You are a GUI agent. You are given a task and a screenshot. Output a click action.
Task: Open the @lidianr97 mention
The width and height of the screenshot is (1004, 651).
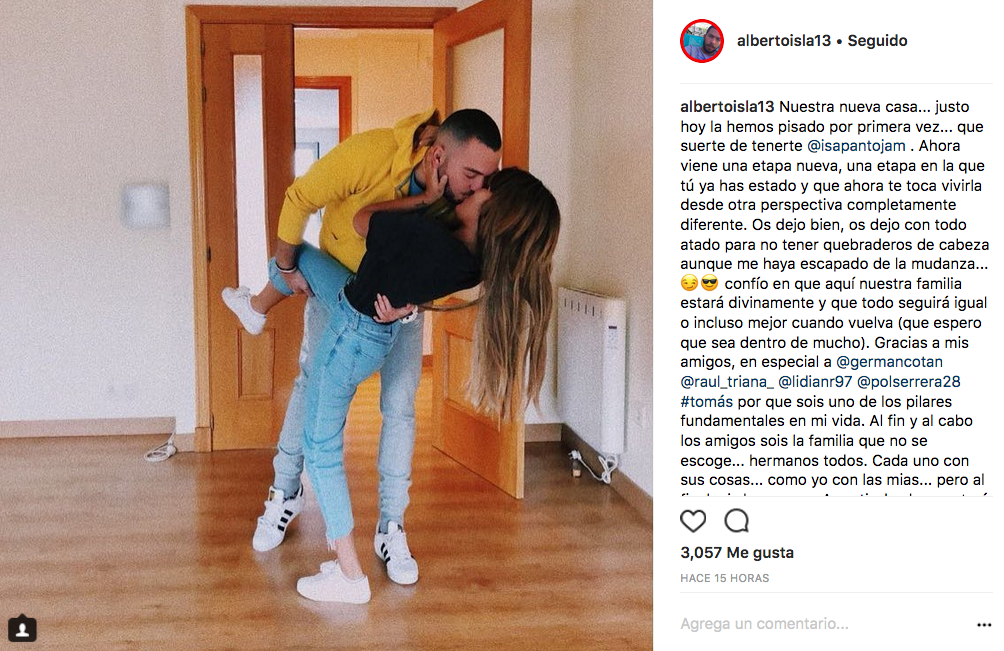pyautogui.click(x=814, y=382)
